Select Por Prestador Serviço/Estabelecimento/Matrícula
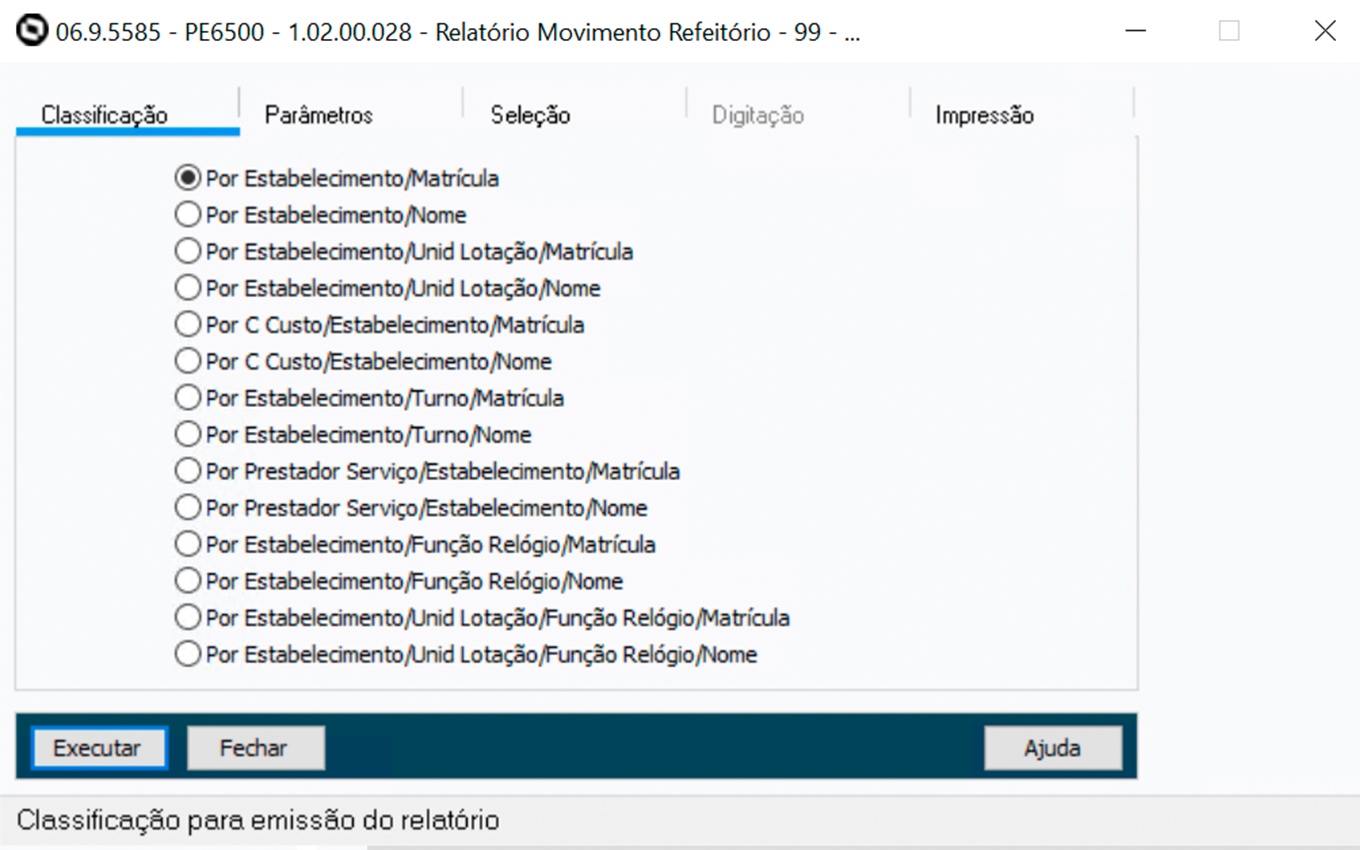Image resolution: width=1360 pixels, height=850 pixels. click(187, 471)
